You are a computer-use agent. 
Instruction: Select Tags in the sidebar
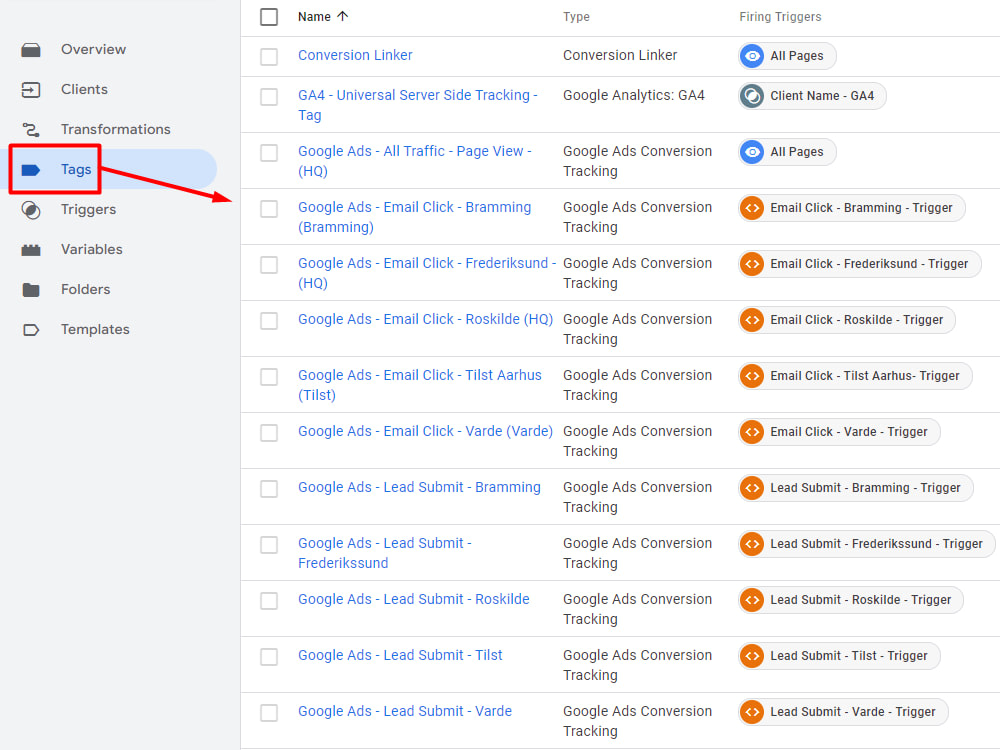(76, 170)
